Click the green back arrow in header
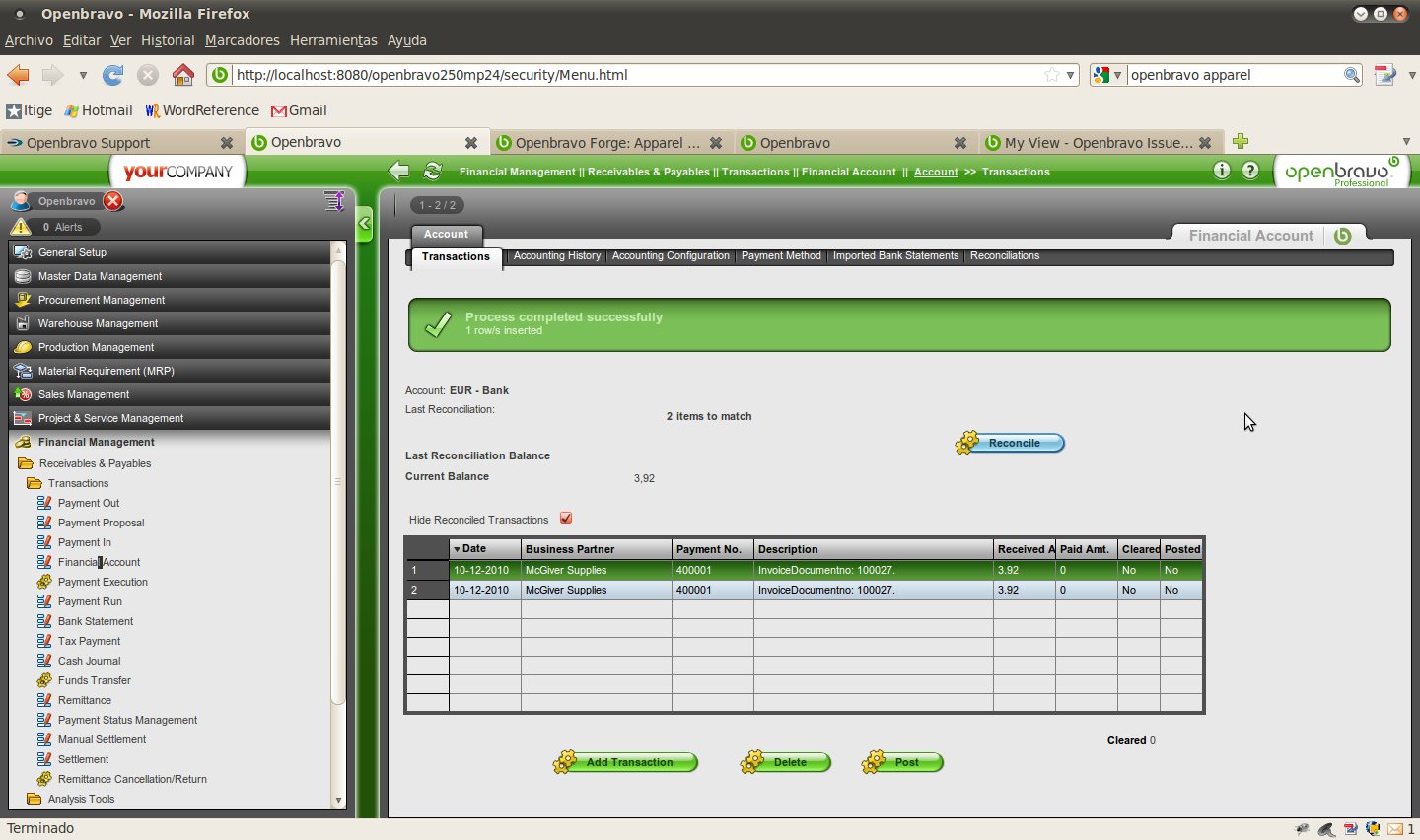 399,172
